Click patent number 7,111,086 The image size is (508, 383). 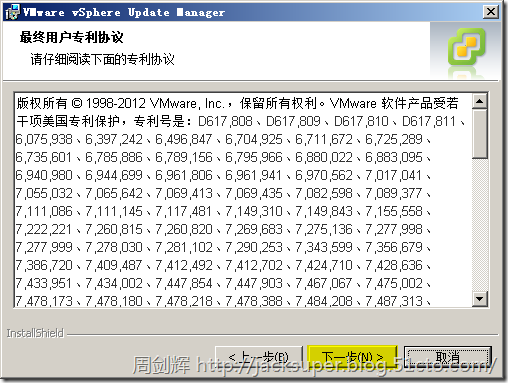[44, 211]
